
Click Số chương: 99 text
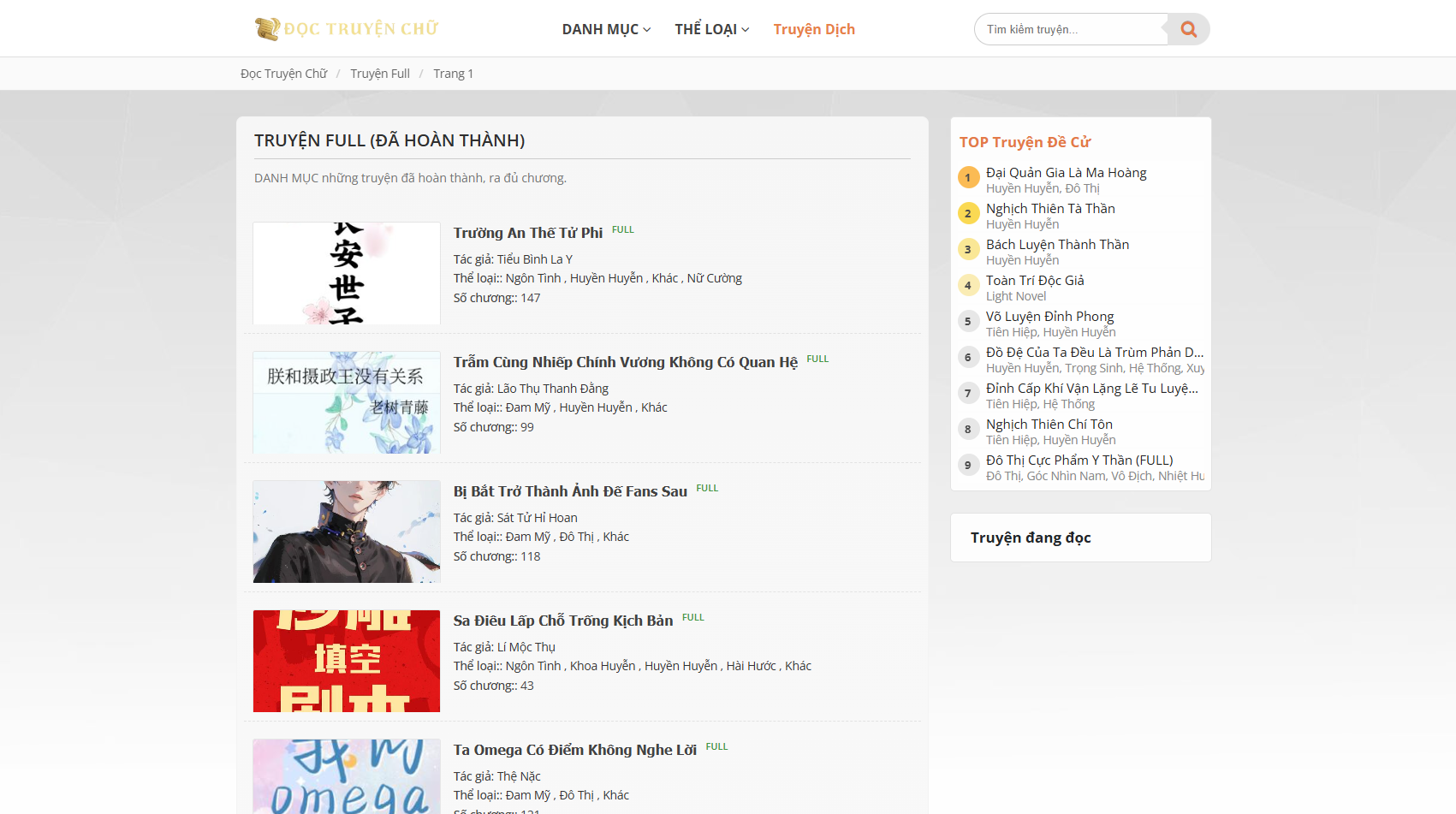494,427
